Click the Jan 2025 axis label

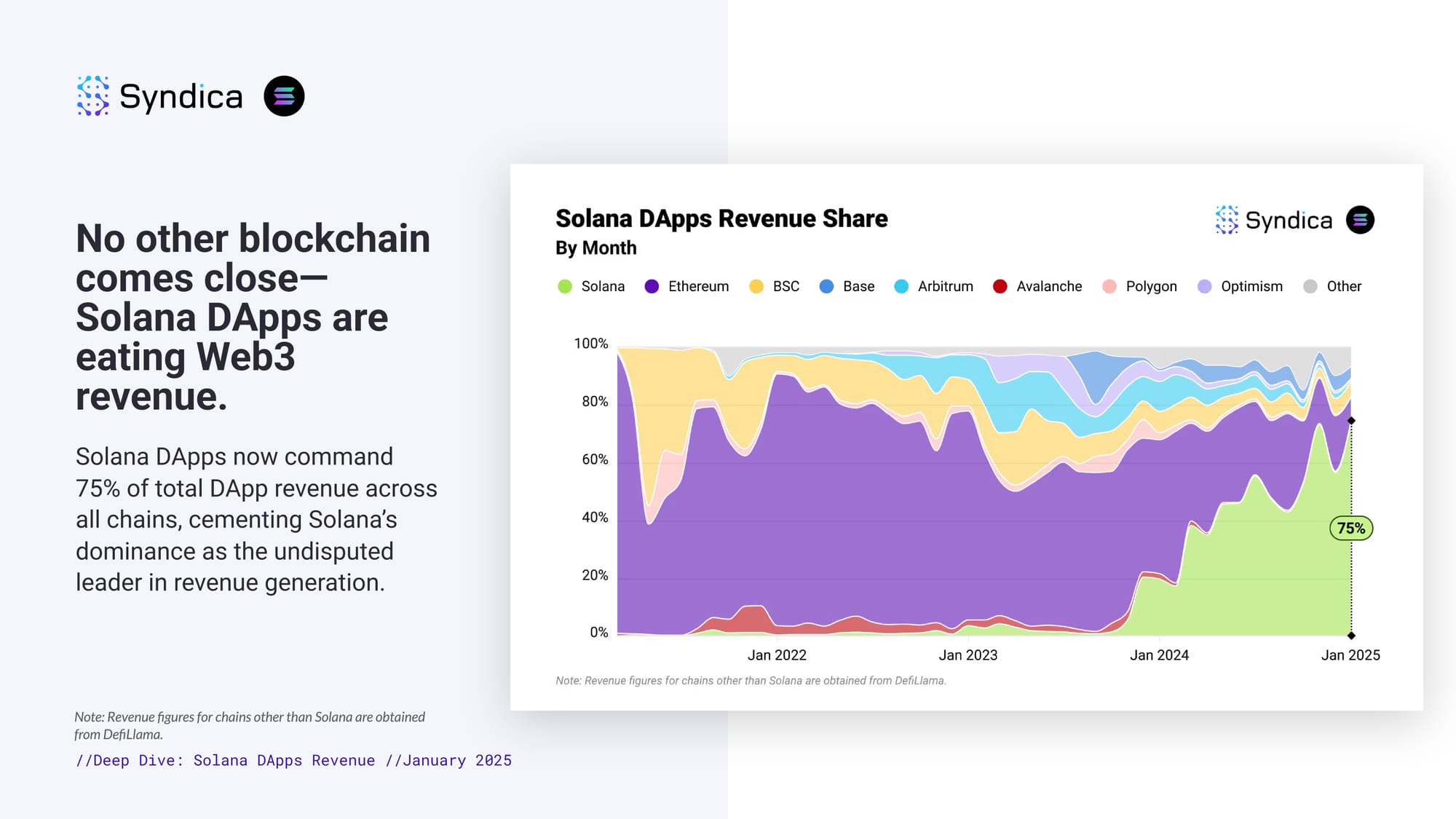pyautogui.click(x=1350, y=655)
